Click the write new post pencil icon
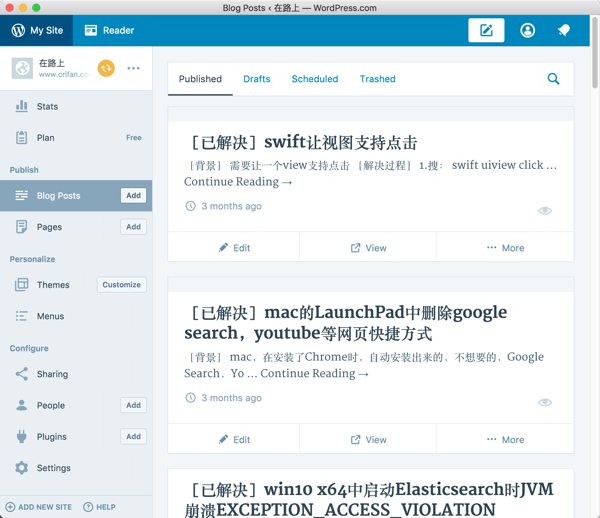This screenshot has height=518, width=600. point(486,30)
